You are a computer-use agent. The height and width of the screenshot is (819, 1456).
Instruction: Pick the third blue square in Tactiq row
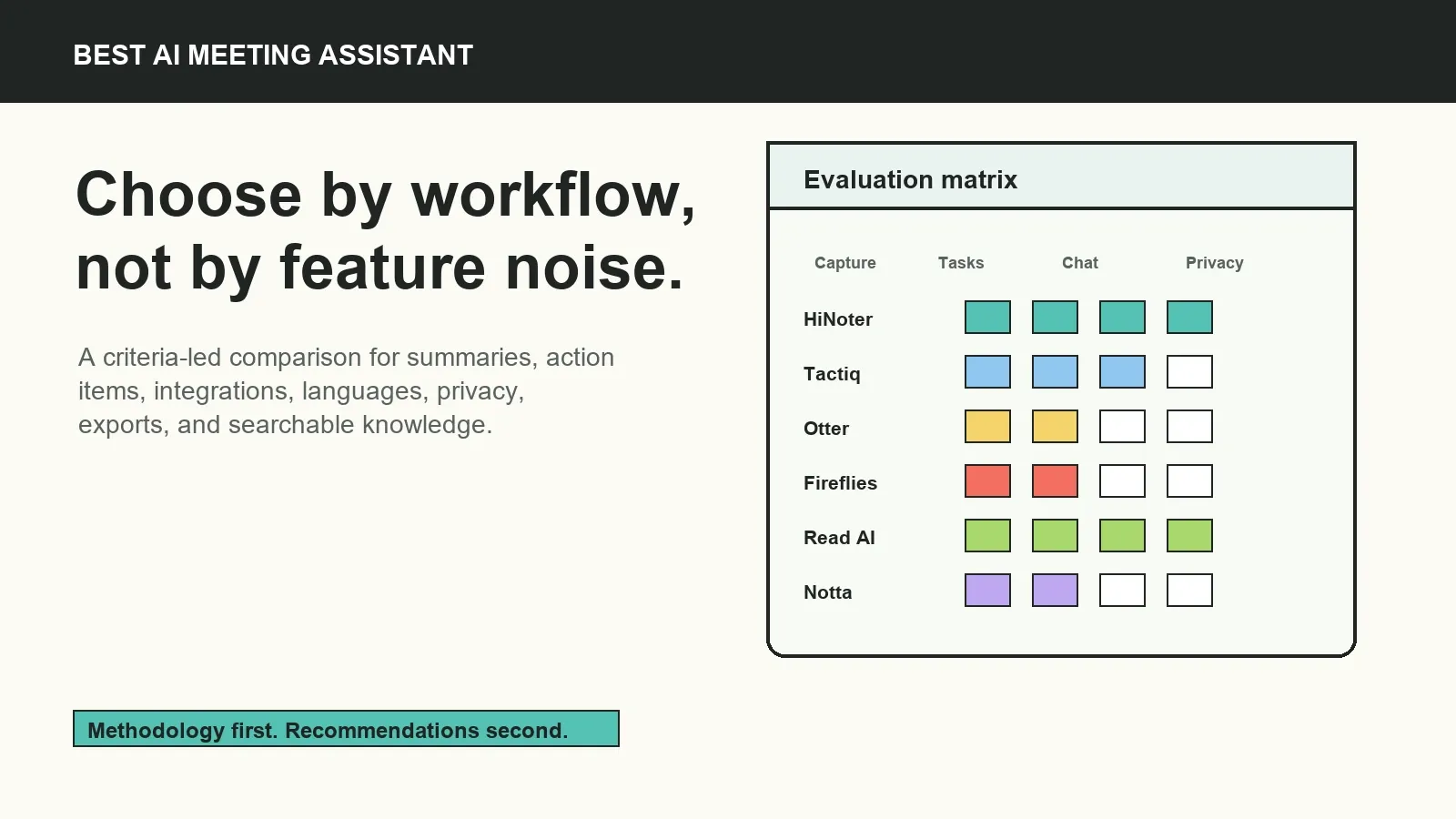click(1122, 372)
